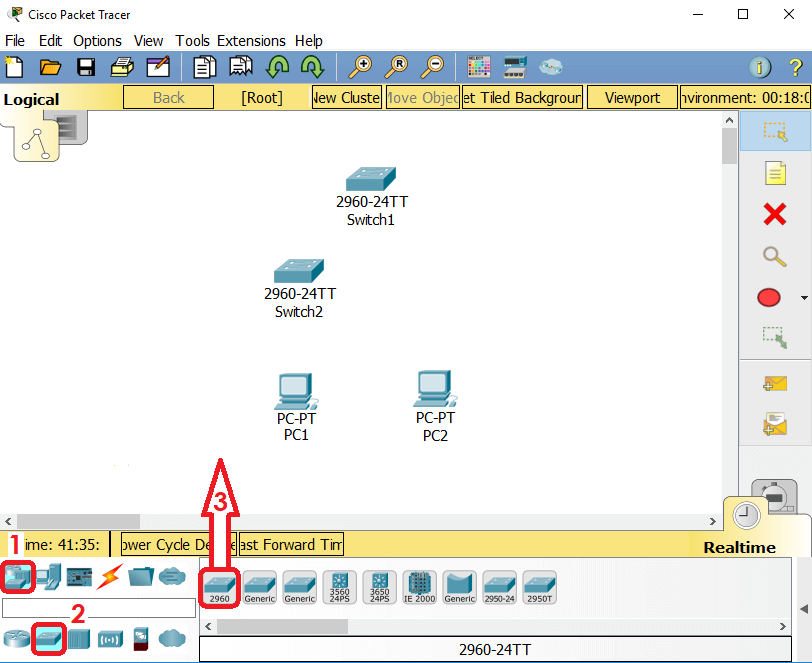Image resolution: width=812 pixels, height=663 pixels.
Task: Select the Miscellaneous folder category
Action: [x=141, y=576]
